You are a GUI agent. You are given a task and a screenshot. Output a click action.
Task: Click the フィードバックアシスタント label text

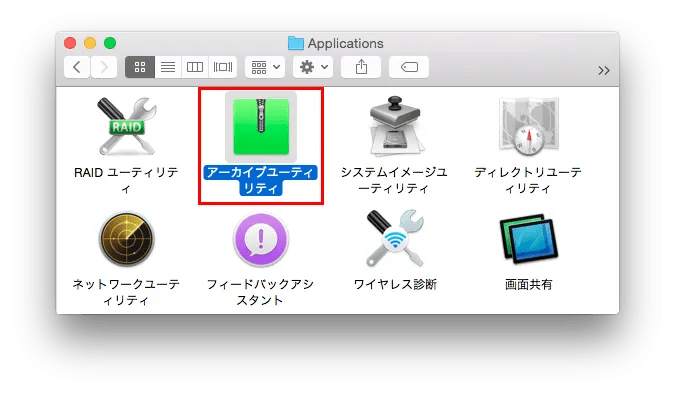click(260, 292)
